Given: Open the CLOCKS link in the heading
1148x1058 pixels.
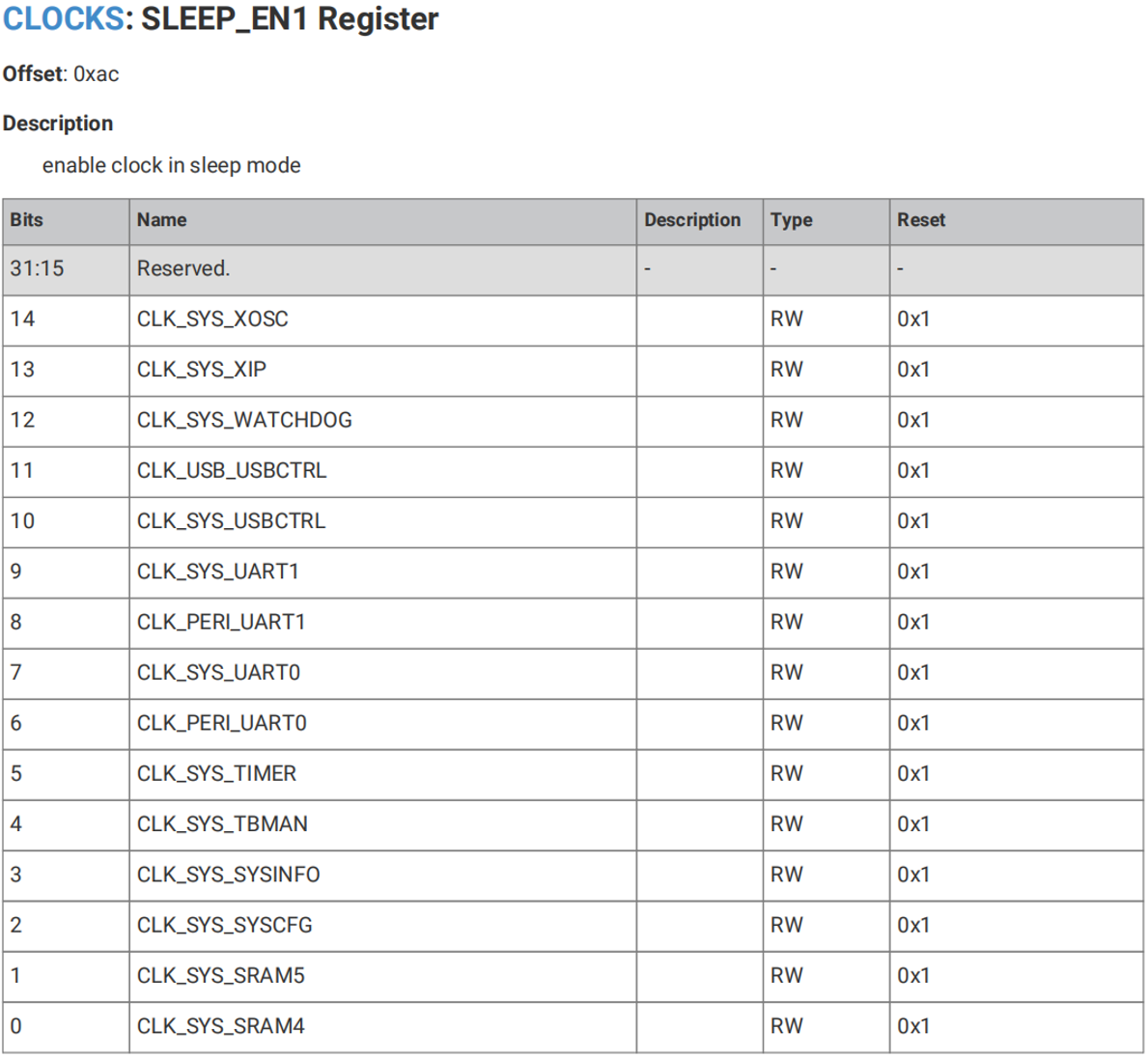Looking at the screenshot, I should pos(64,19).
